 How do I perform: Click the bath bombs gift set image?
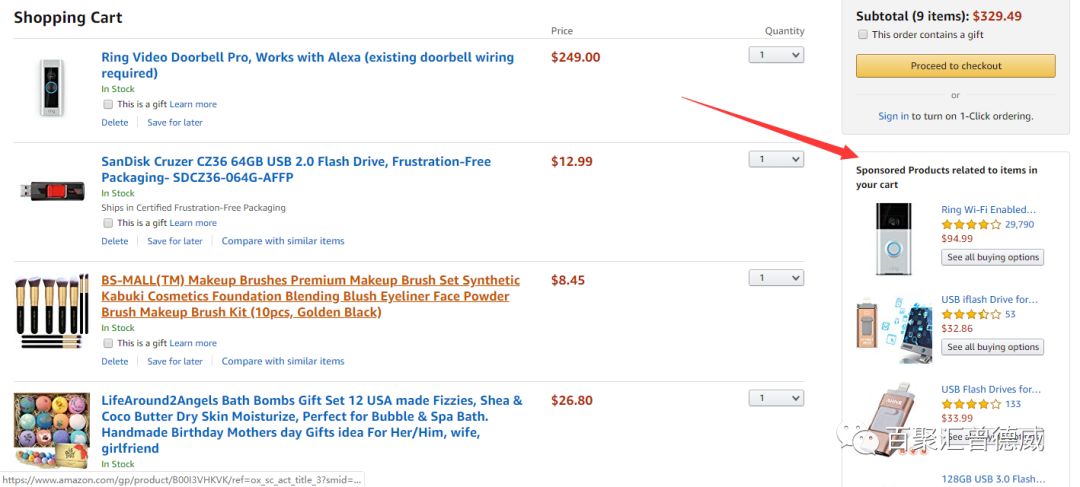point(50,430)
